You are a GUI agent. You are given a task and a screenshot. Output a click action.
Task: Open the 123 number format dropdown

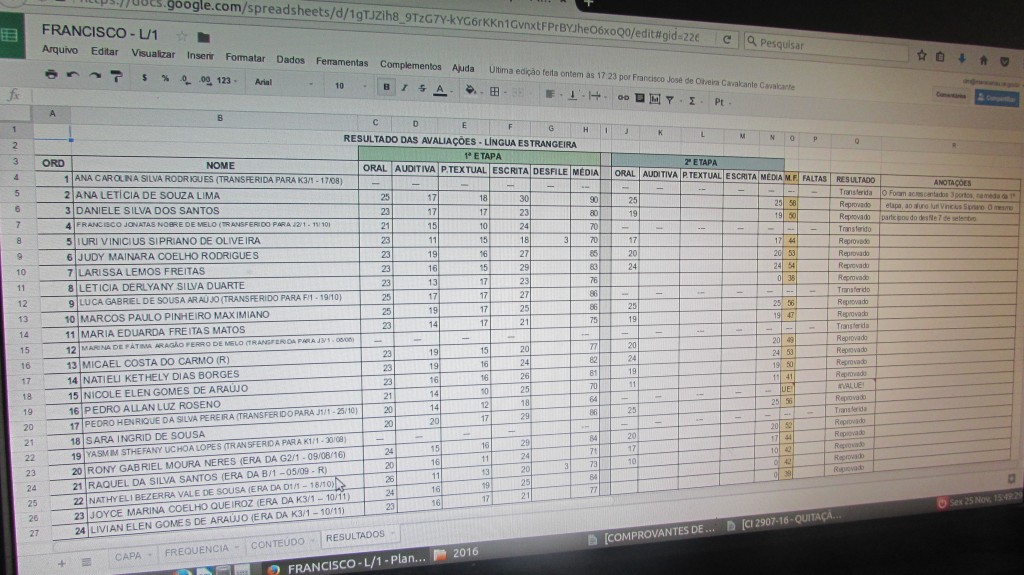coord(225,81)
